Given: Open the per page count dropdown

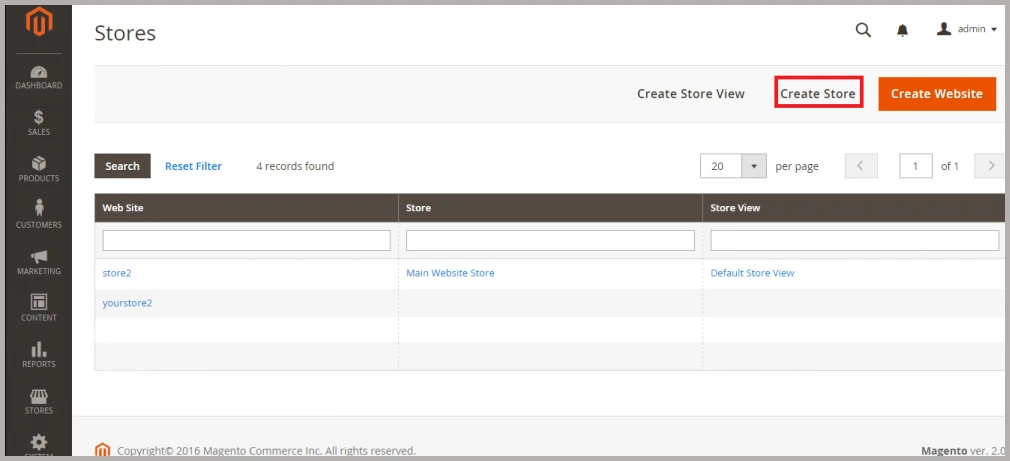Looking at the screenshot, I should pyautogui.click(x=754, y=166).
